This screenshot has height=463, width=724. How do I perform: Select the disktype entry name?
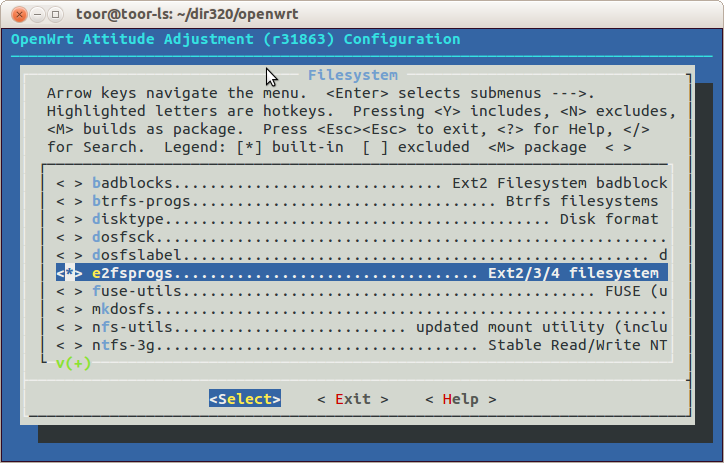point(128,219)
